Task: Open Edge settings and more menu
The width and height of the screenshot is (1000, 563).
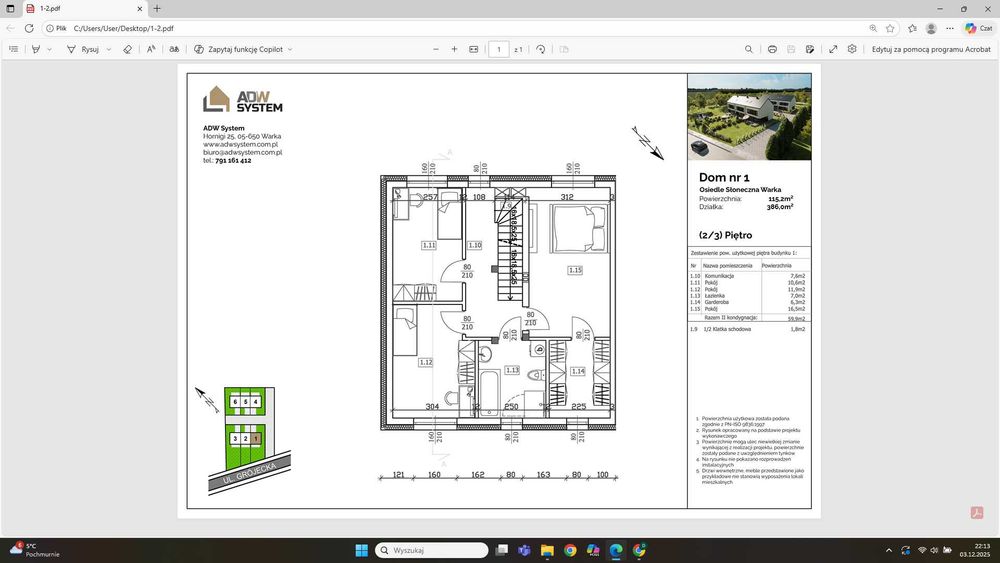Action: tap(950, 28)
